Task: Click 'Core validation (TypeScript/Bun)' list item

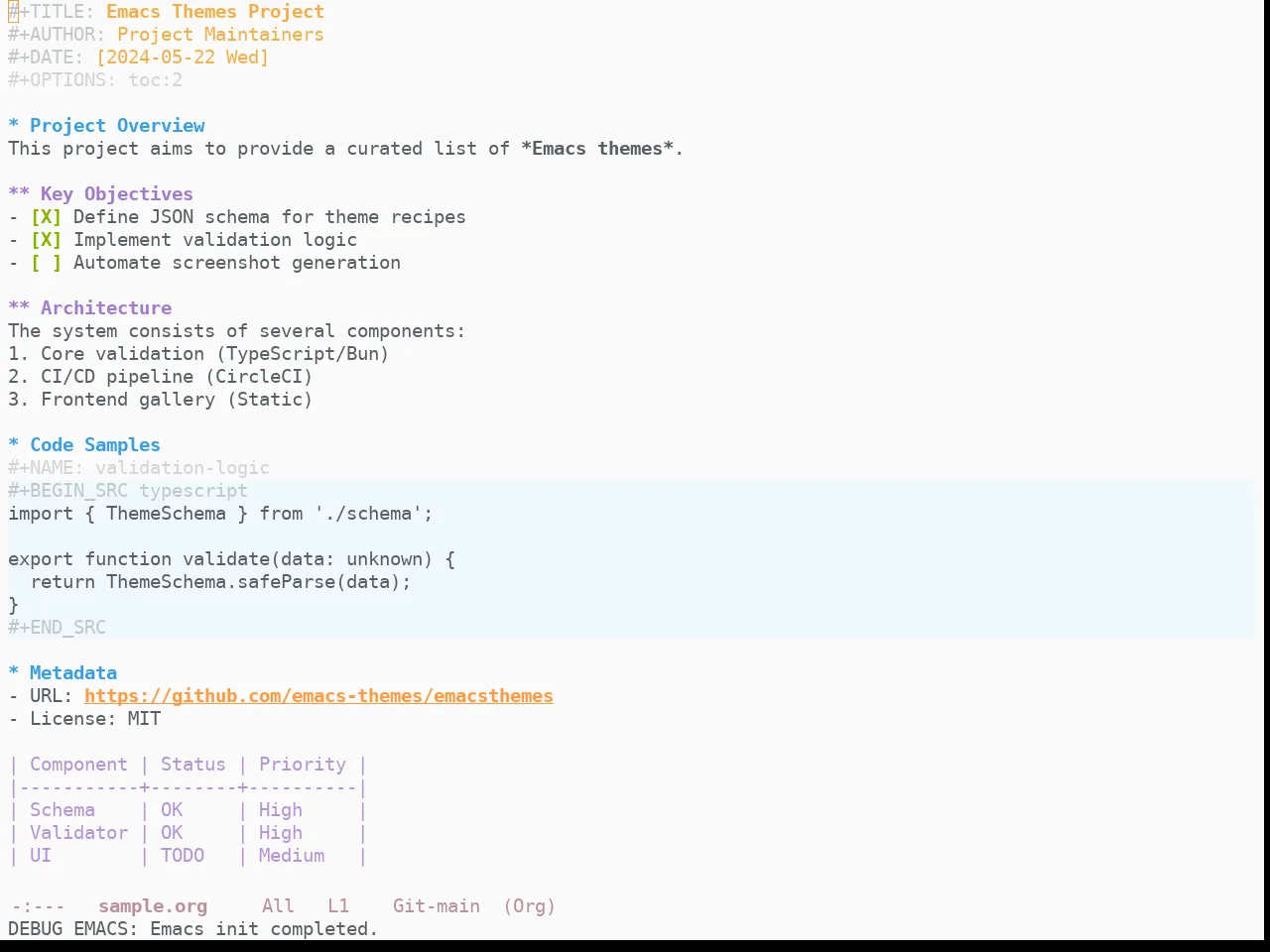Action: pyautogui.click(x=198, y=354)
